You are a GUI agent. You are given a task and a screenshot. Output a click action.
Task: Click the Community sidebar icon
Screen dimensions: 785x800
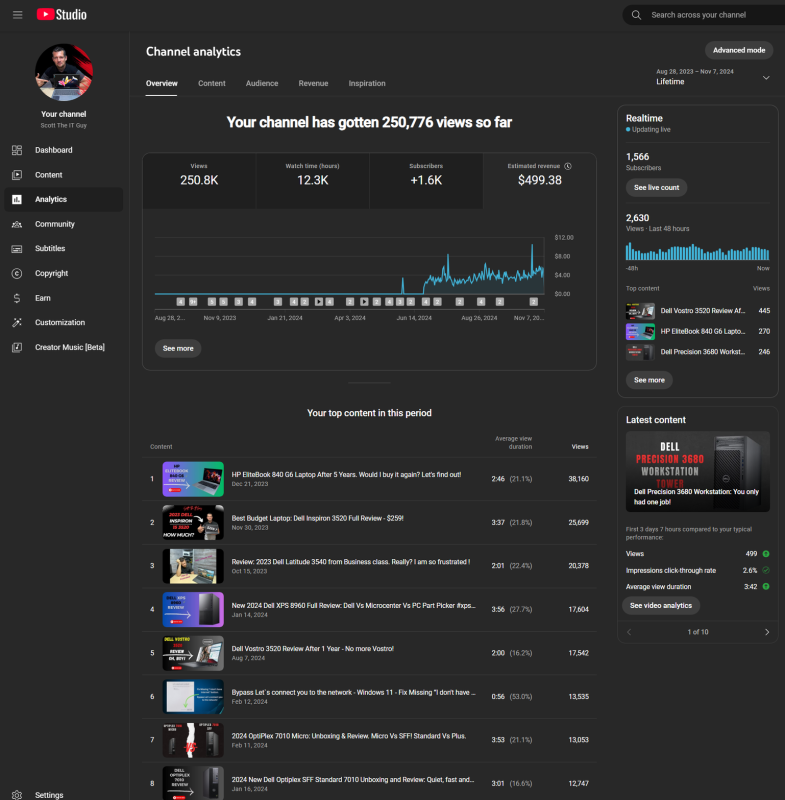[17, 224]
